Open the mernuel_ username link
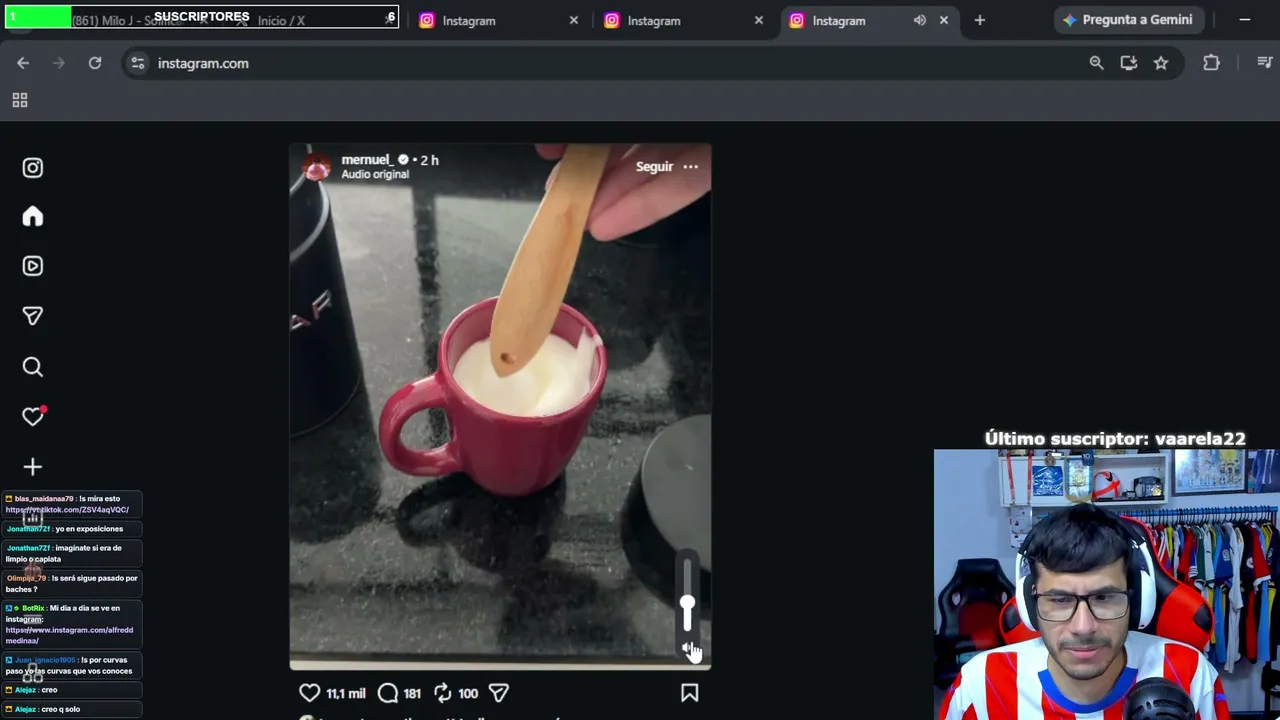The height and width of the screenshot is (720, 1280). click(x=367, y=160)
